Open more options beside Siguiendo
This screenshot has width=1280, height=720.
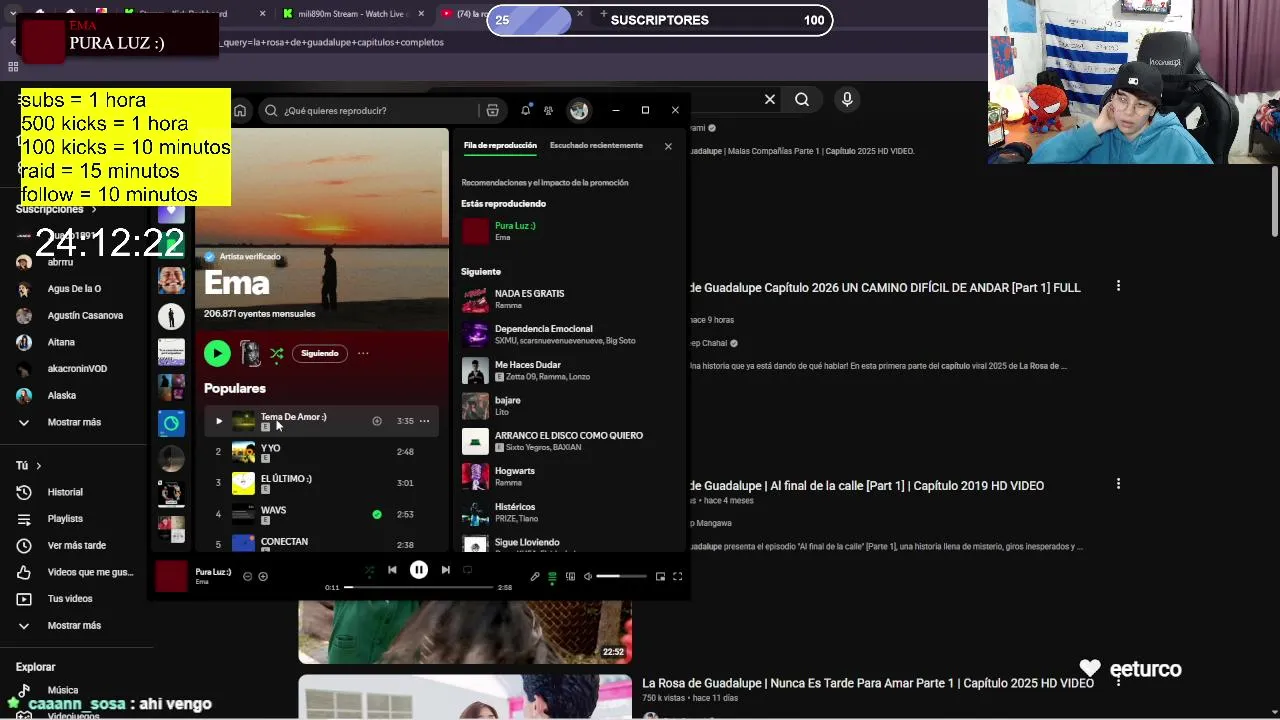tap(363, 353)
